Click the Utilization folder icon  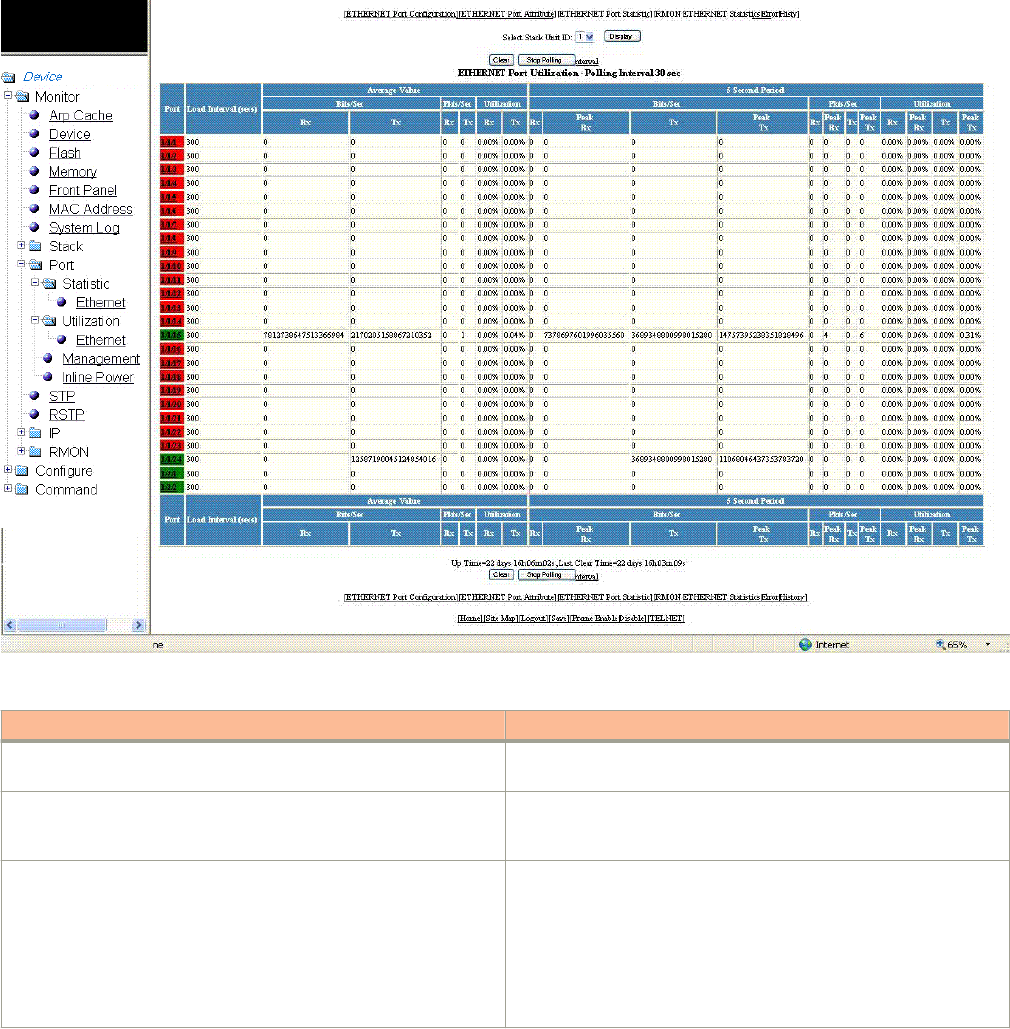[x=49, y=321]
